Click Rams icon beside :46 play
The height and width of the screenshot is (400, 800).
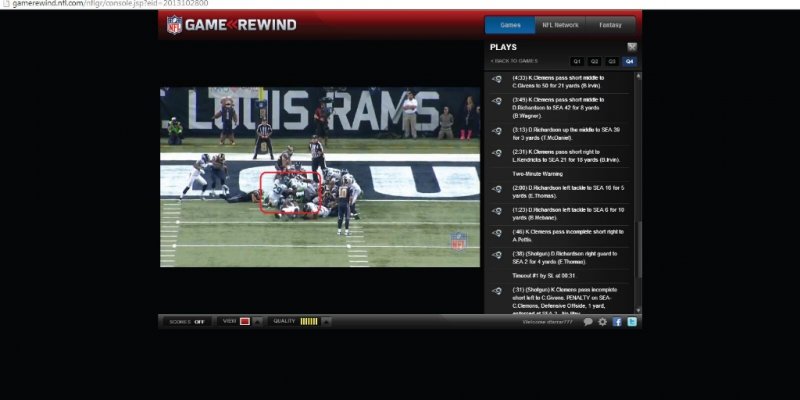496,233
